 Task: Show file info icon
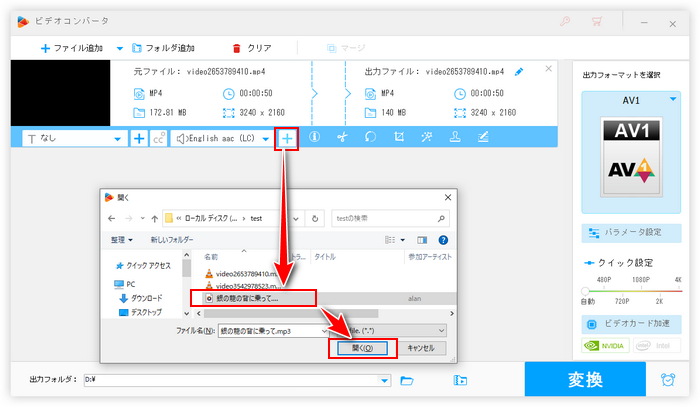point(314,137)
